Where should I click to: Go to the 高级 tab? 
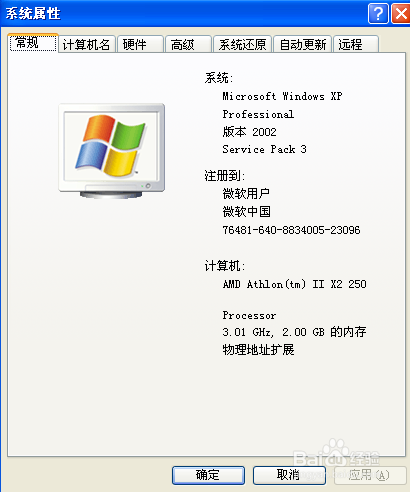[x=188, y=44]
